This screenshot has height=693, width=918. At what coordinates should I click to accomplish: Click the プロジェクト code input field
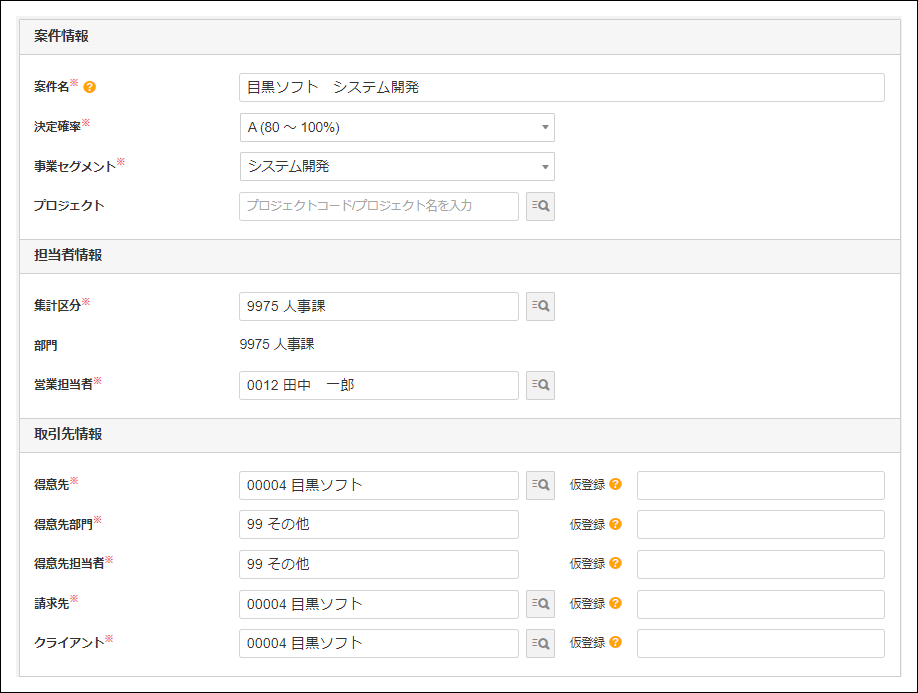(x=379, y=206)
